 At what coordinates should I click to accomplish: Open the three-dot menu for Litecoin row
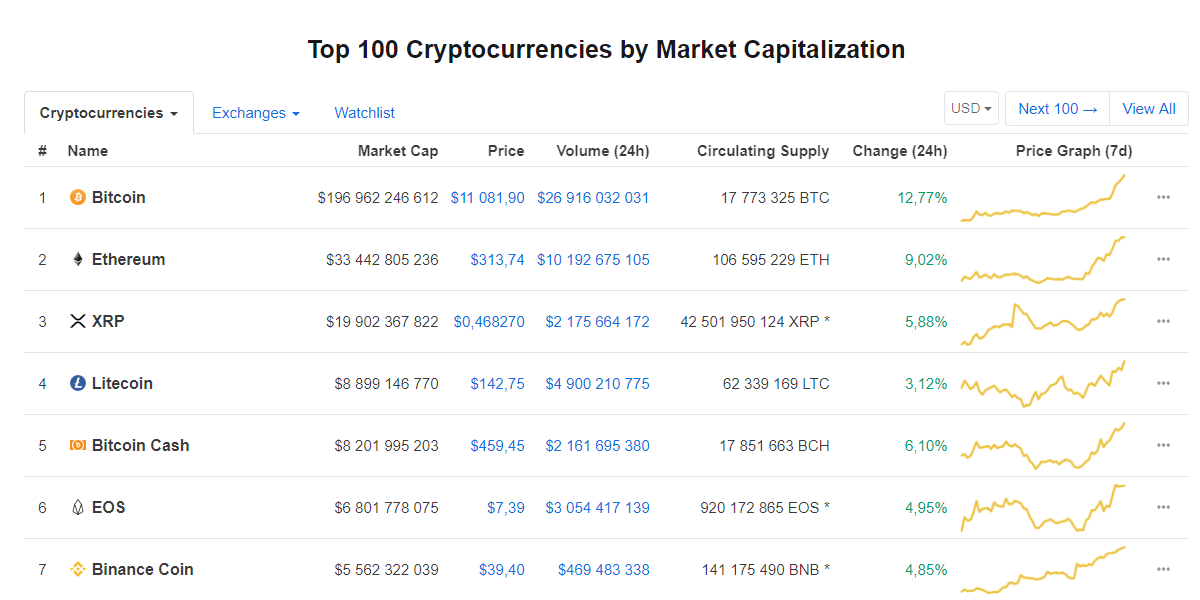click(1163, 384)
